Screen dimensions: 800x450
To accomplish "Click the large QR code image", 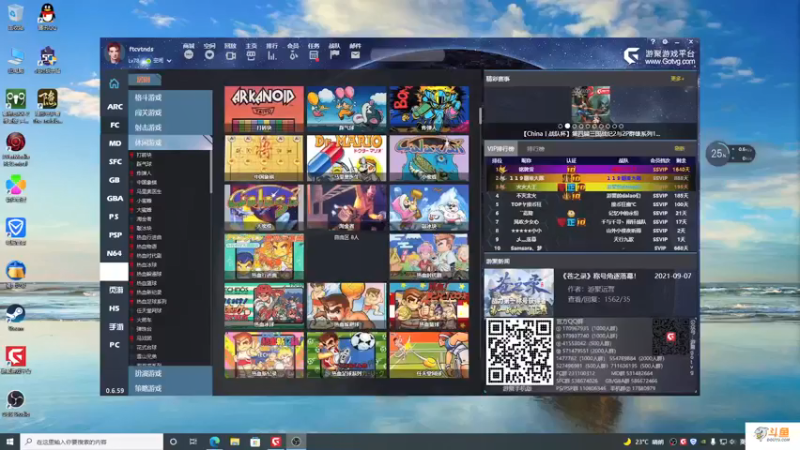I will [519, 352].
